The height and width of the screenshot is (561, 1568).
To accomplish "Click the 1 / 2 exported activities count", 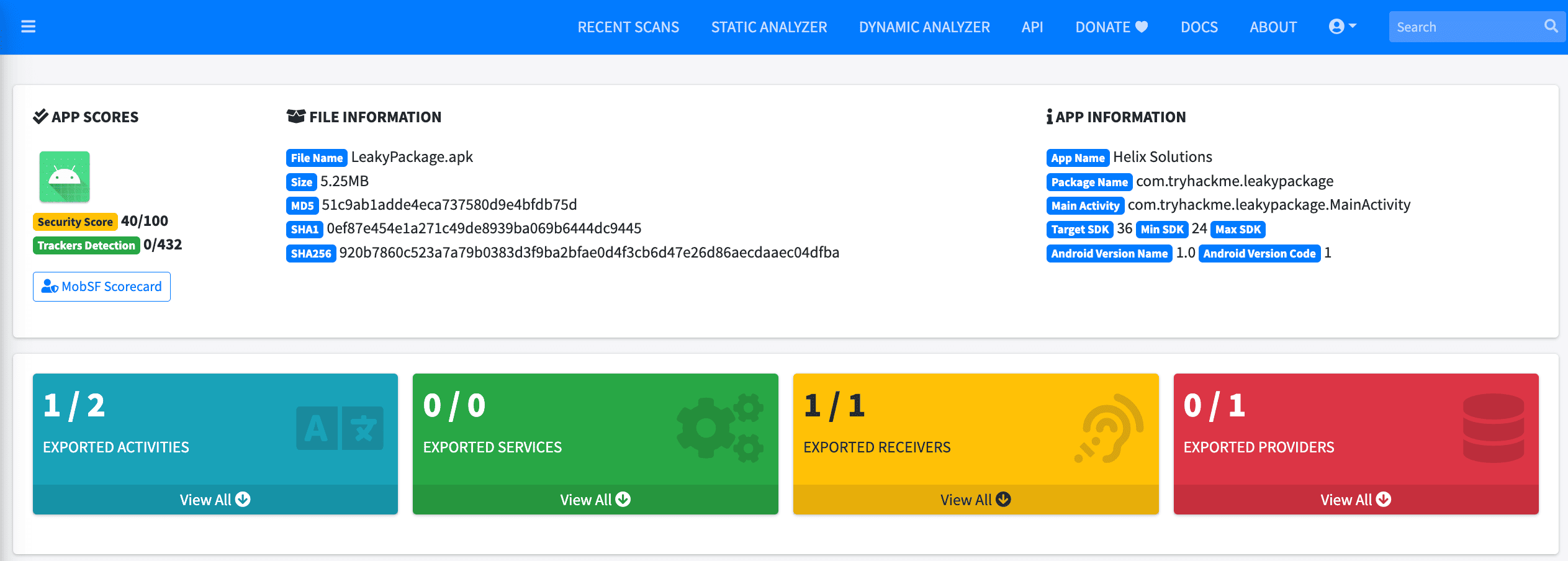I will pos(74,406).
